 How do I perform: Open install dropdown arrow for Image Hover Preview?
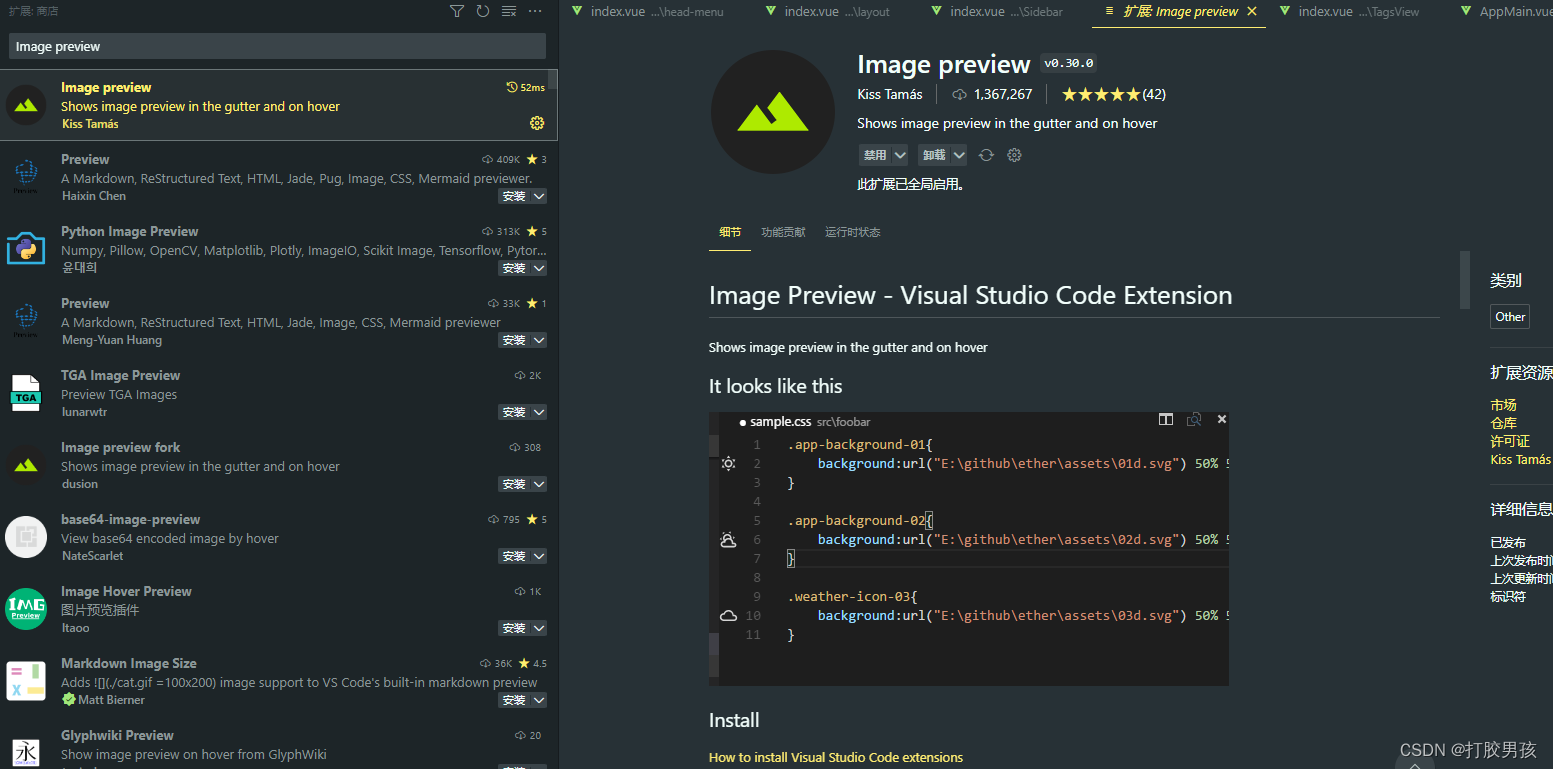point(539,628)
